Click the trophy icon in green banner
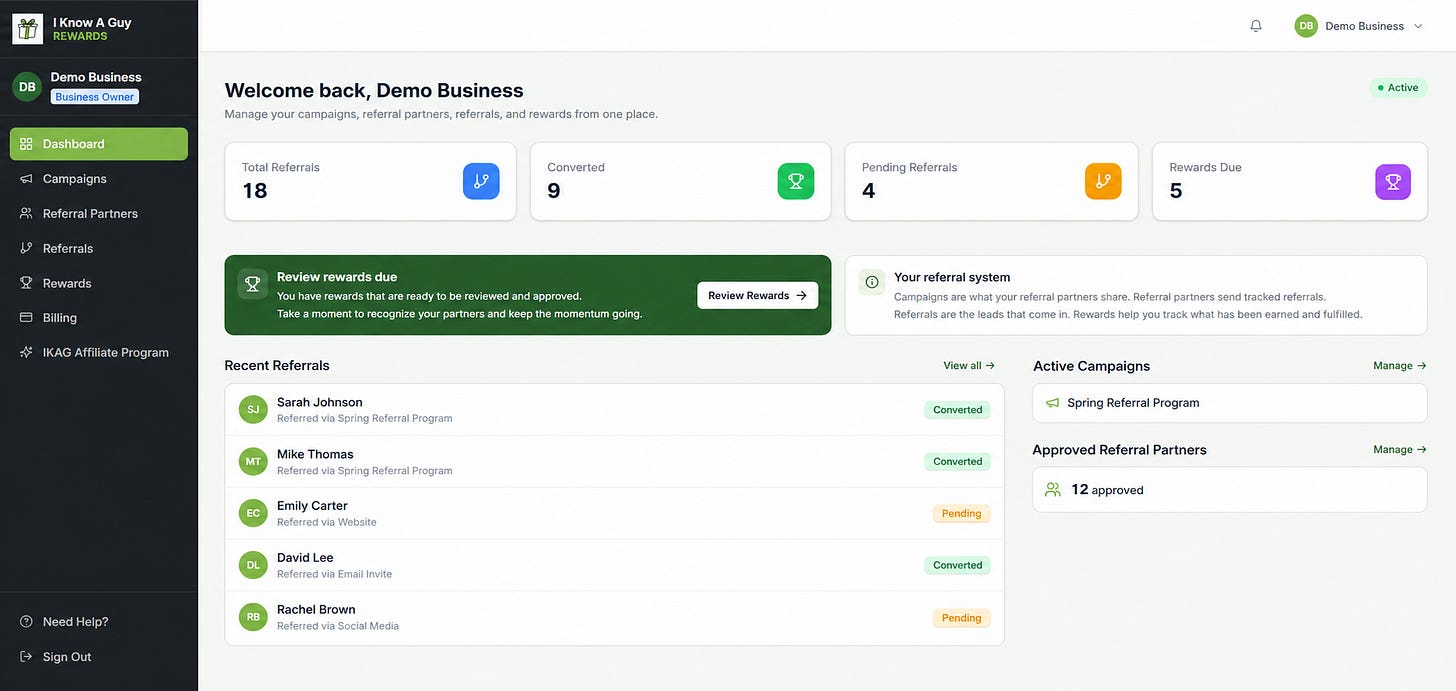The image size is (1456, 691). [253, 284]
